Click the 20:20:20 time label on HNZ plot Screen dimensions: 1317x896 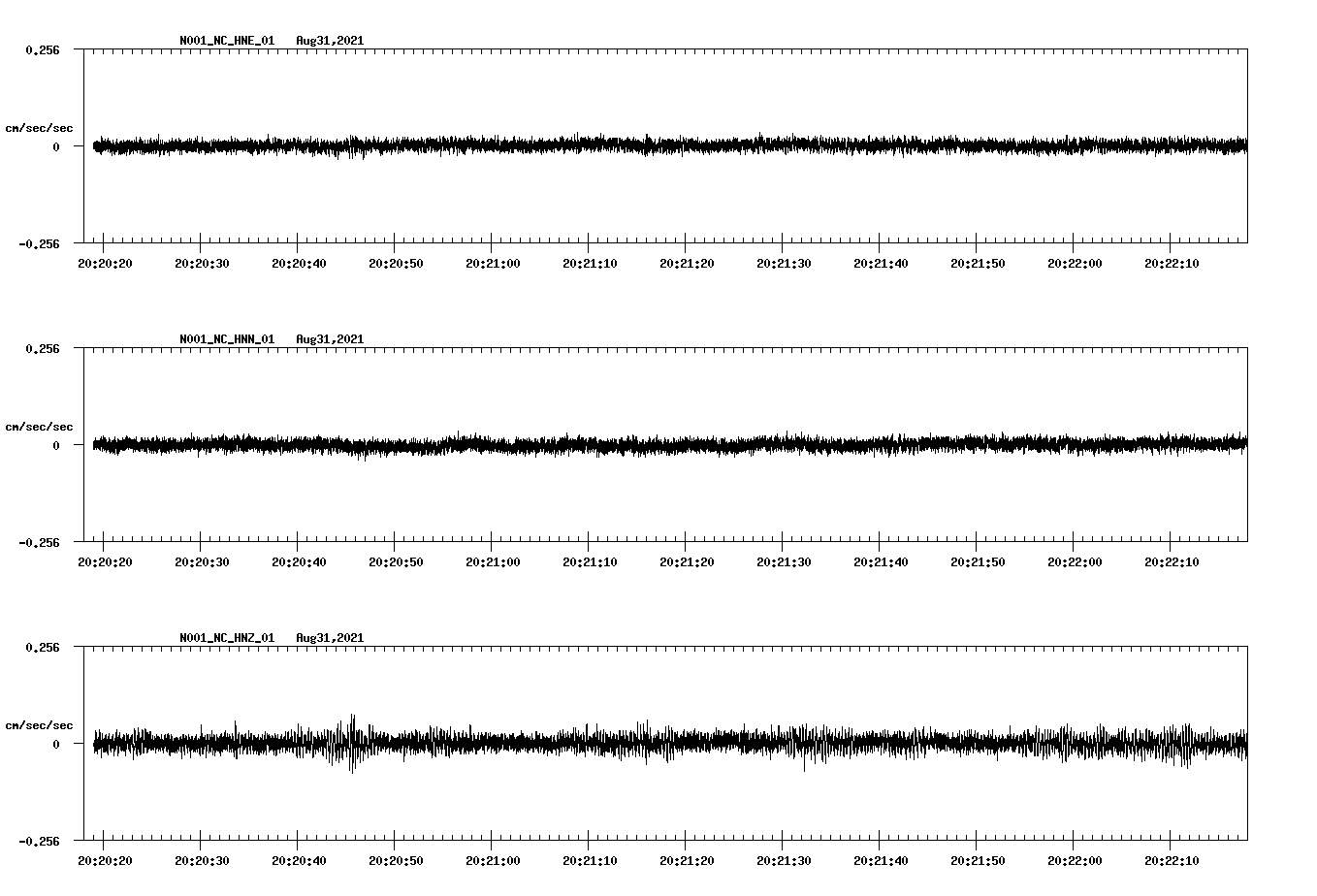pyautogui.click(x=105, y=861)
